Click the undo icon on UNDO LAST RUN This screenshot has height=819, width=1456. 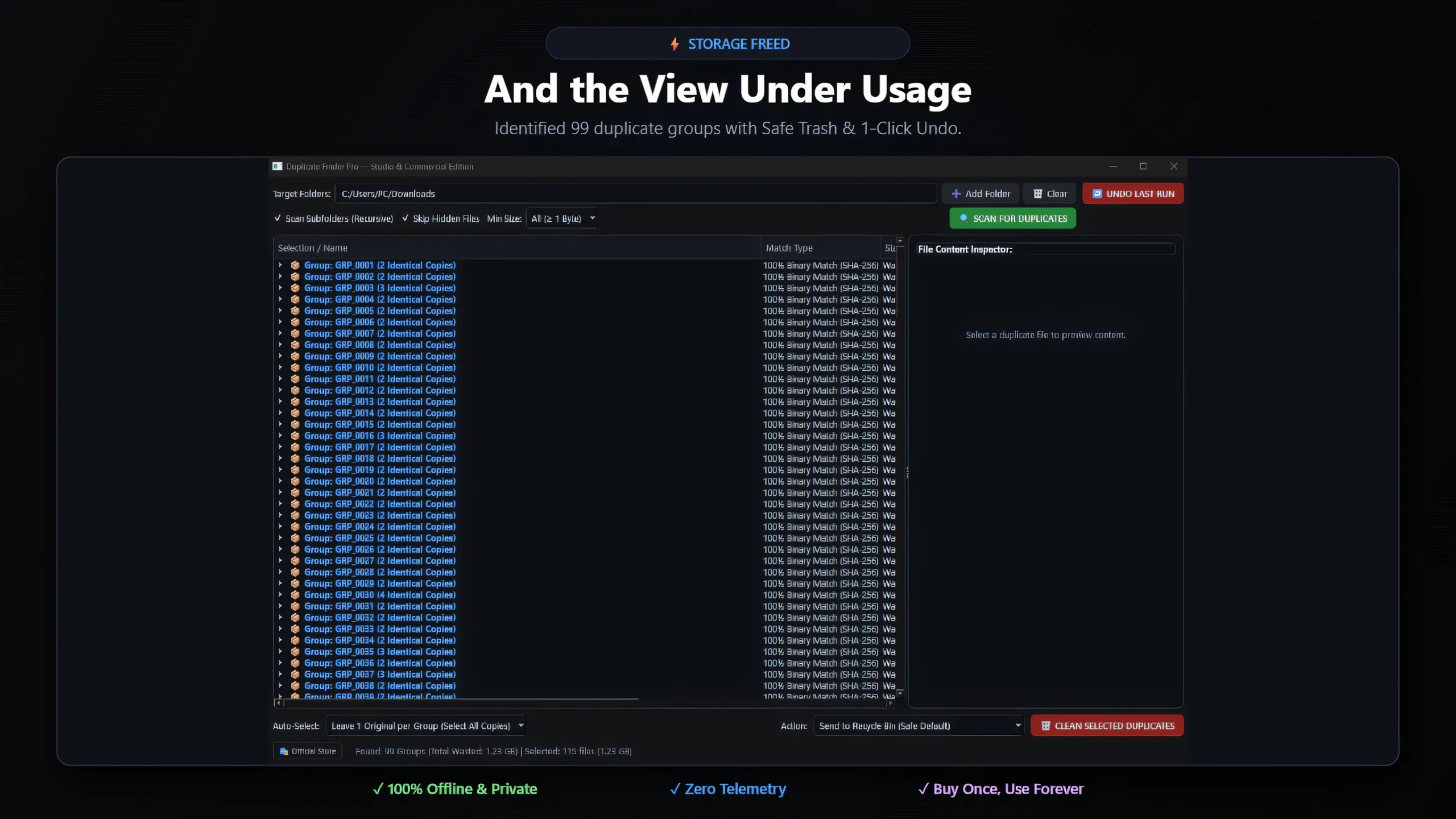pyautogui.click(x=1097, y=194)
